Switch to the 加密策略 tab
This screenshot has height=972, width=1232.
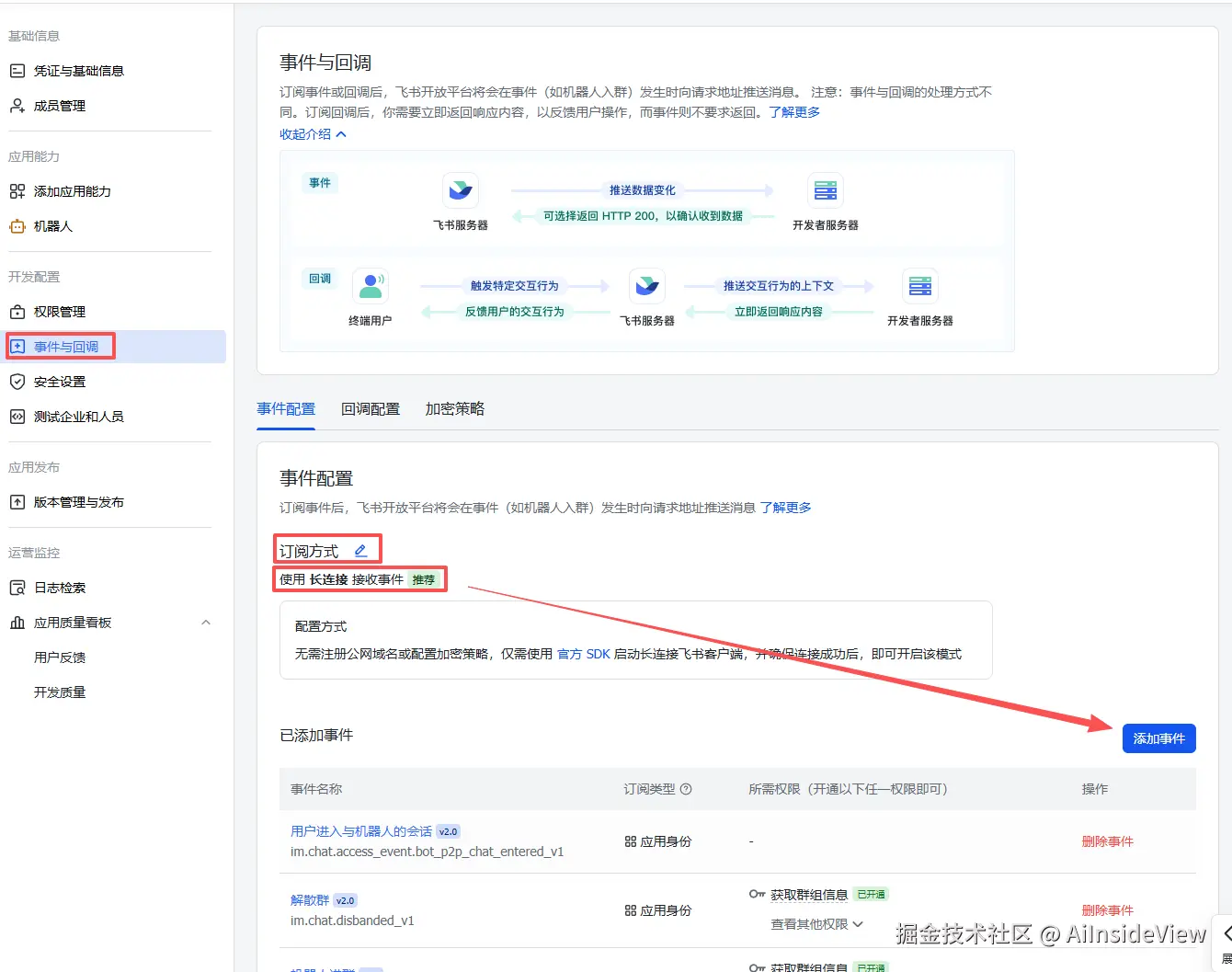(x=455, y=409)
